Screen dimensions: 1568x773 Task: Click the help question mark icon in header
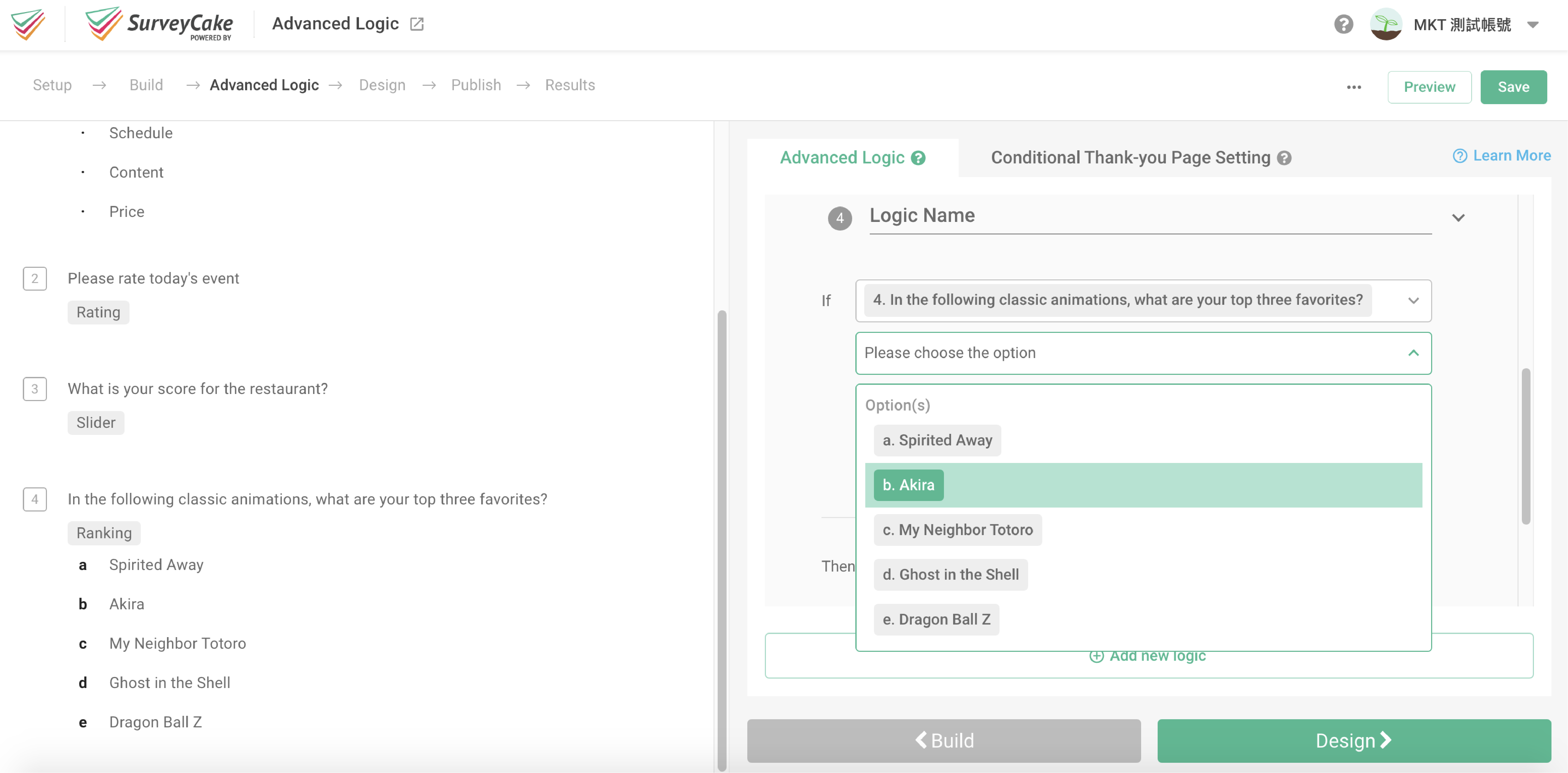(x=1343, y=24)
